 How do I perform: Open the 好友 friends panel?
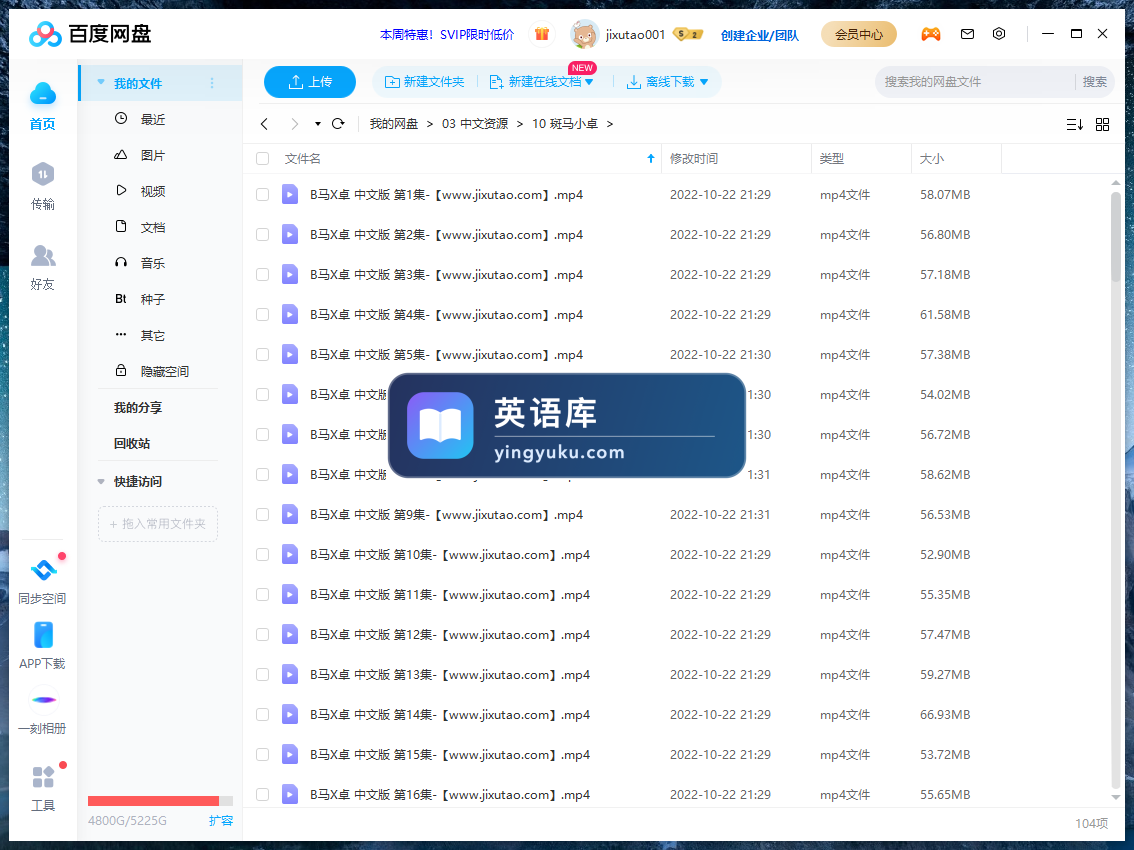(x=43, y=255)
